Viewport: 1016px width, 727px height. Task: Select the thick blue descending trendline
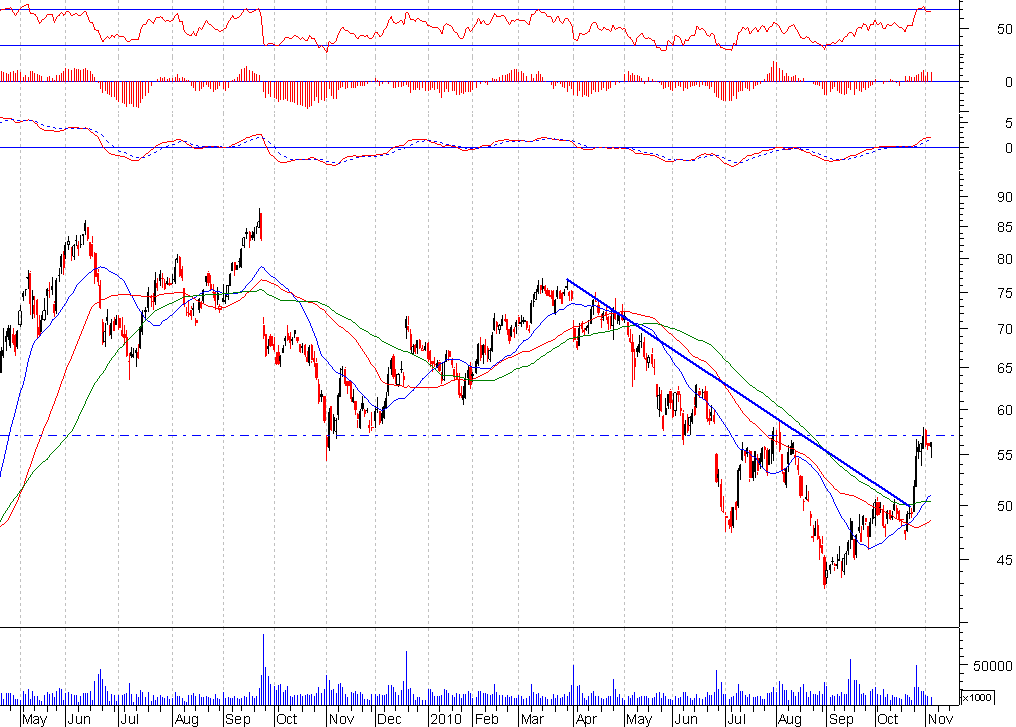coord(739,393)
